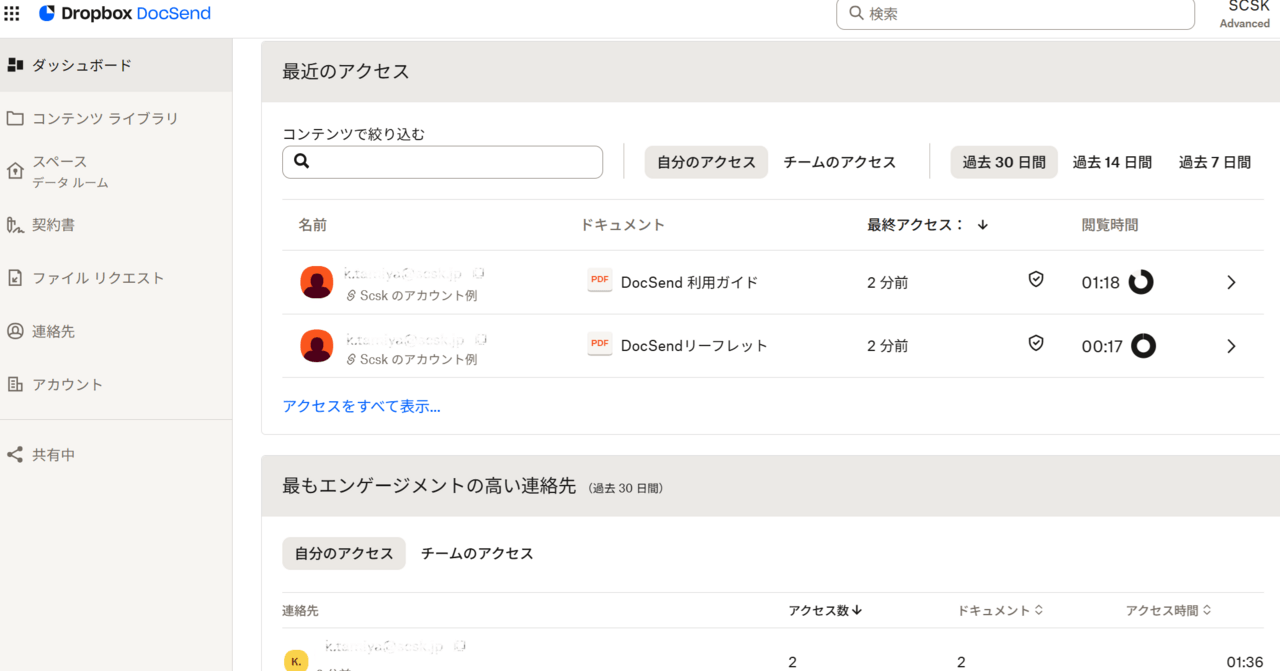This screenshot has width=1280, height=671.
Task: Sort by 最終アクセス column arrow
Action: pyautogui.click(x=983, y=225)
